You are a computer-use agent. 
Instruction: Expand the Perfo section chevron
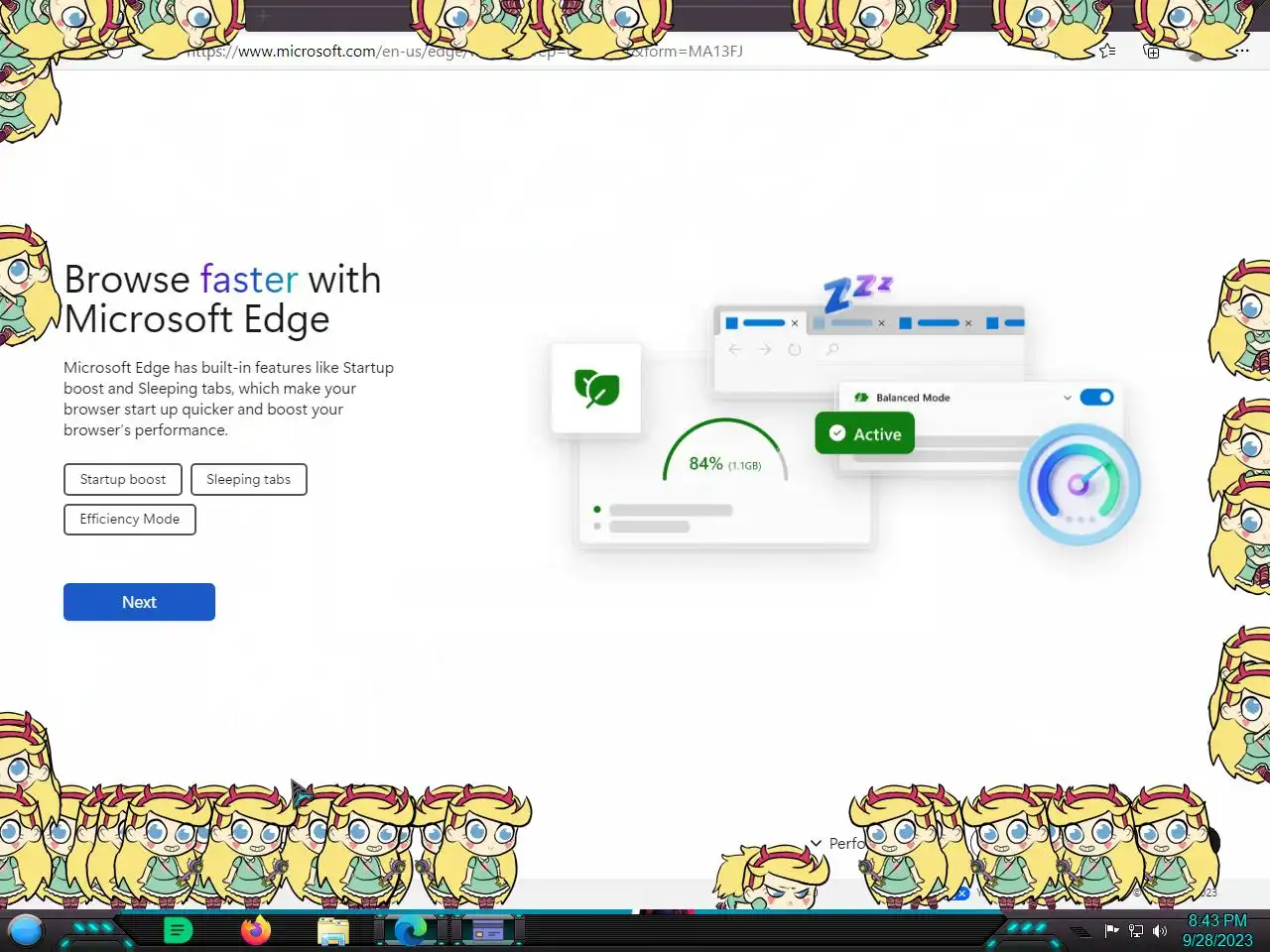tap(816, 843)
